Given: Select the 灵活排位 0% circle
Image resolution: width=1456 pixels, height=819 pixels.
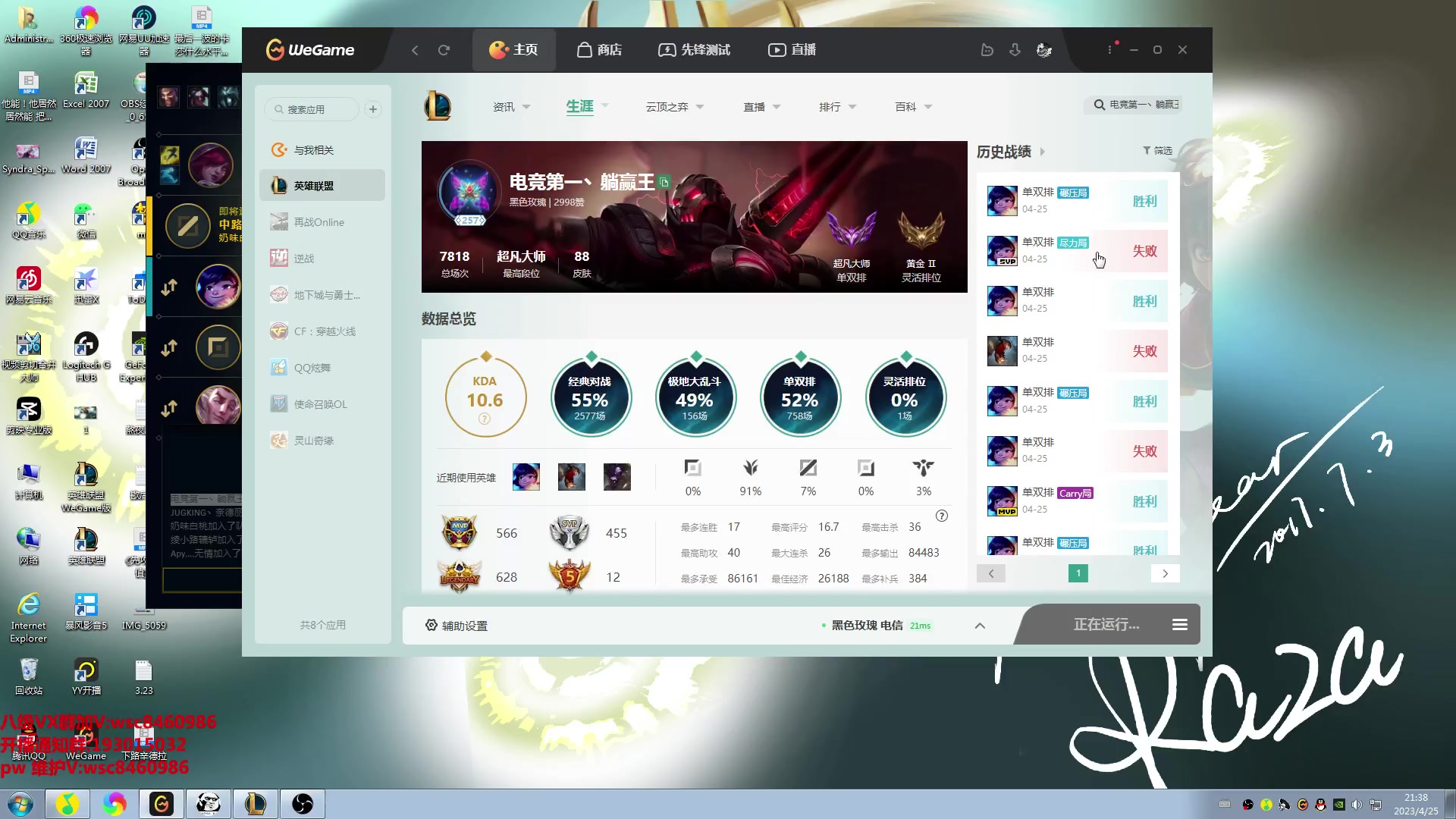Looking at the screenshot, I should pos(905,397).
